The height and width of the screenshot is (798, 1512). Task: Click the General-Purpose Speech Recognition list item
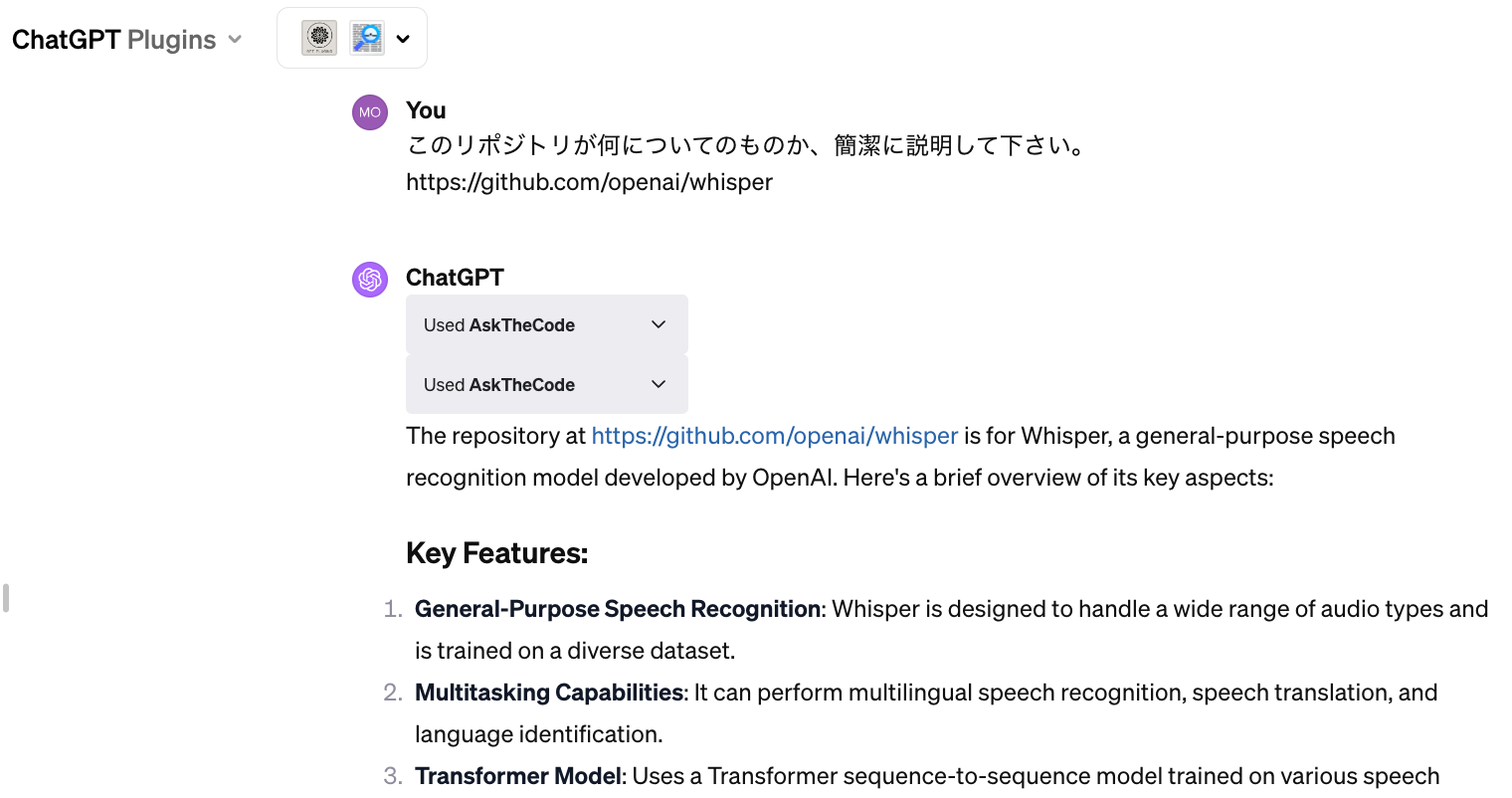(x=619, y=609)
